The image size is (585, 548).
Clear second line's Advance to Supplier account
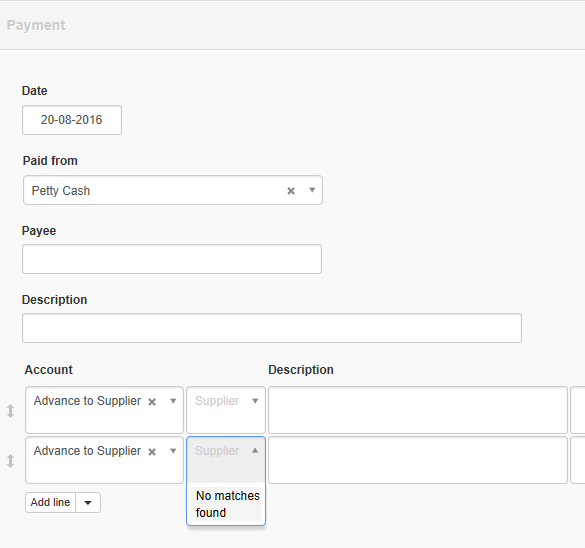[152, 452]
